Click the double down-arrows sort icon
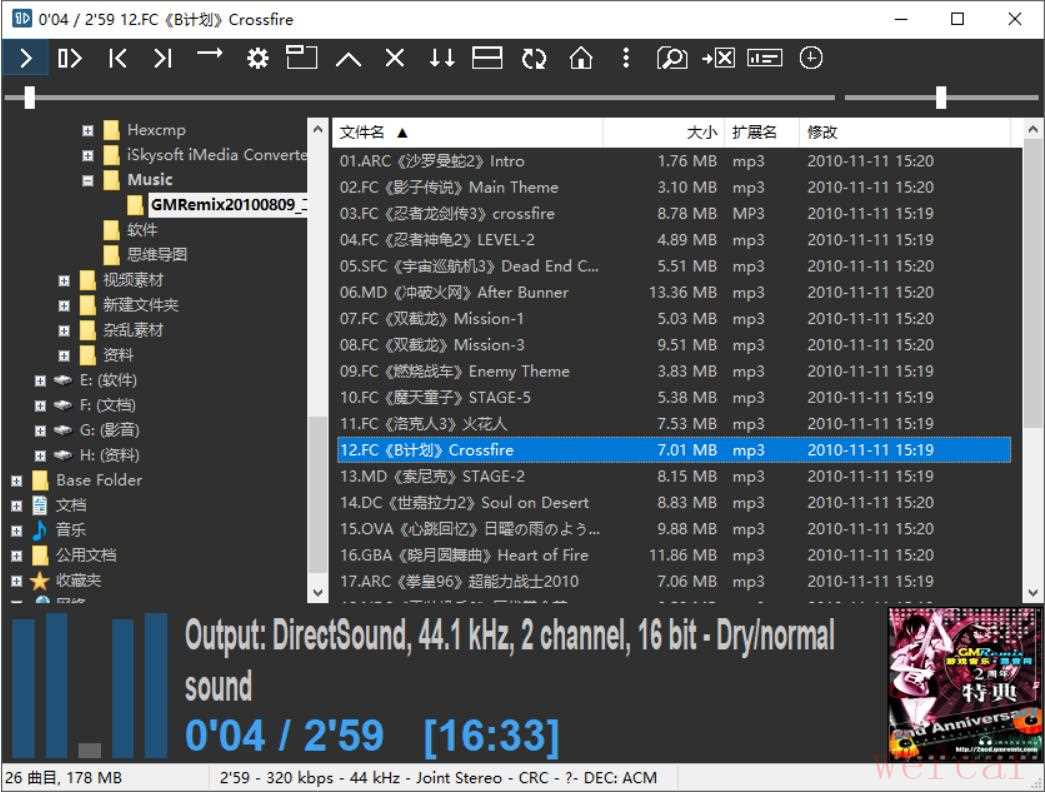 click(x=441, y=59)
